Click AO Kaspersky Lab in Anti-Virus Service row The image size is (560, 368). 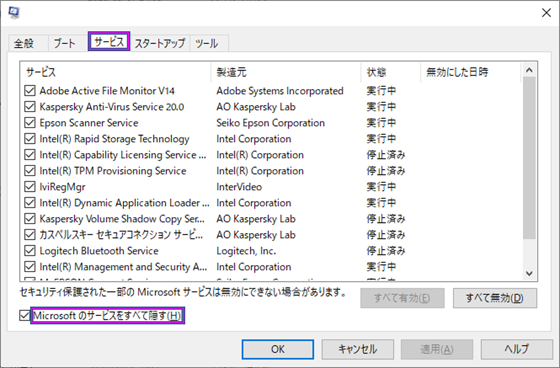pyautogui.click(x=256, y=107)
